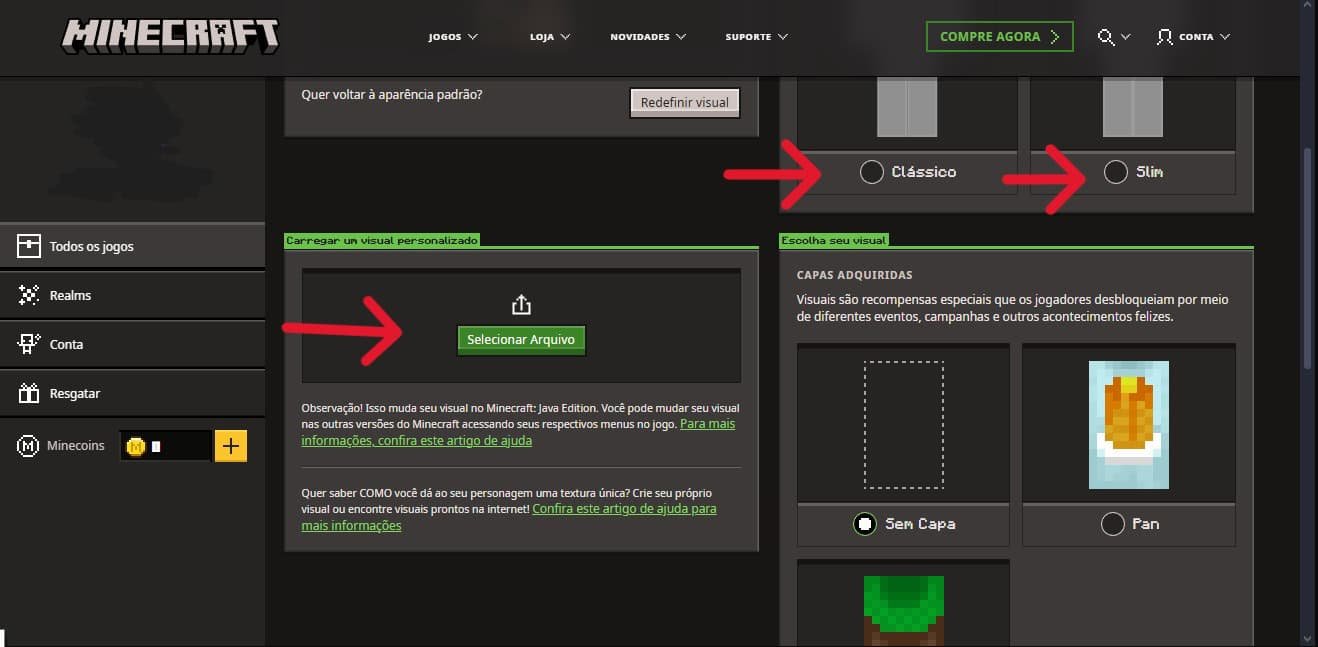Expand the LOJA menu
Viewport: 1318px width, 647px height.
550,37
